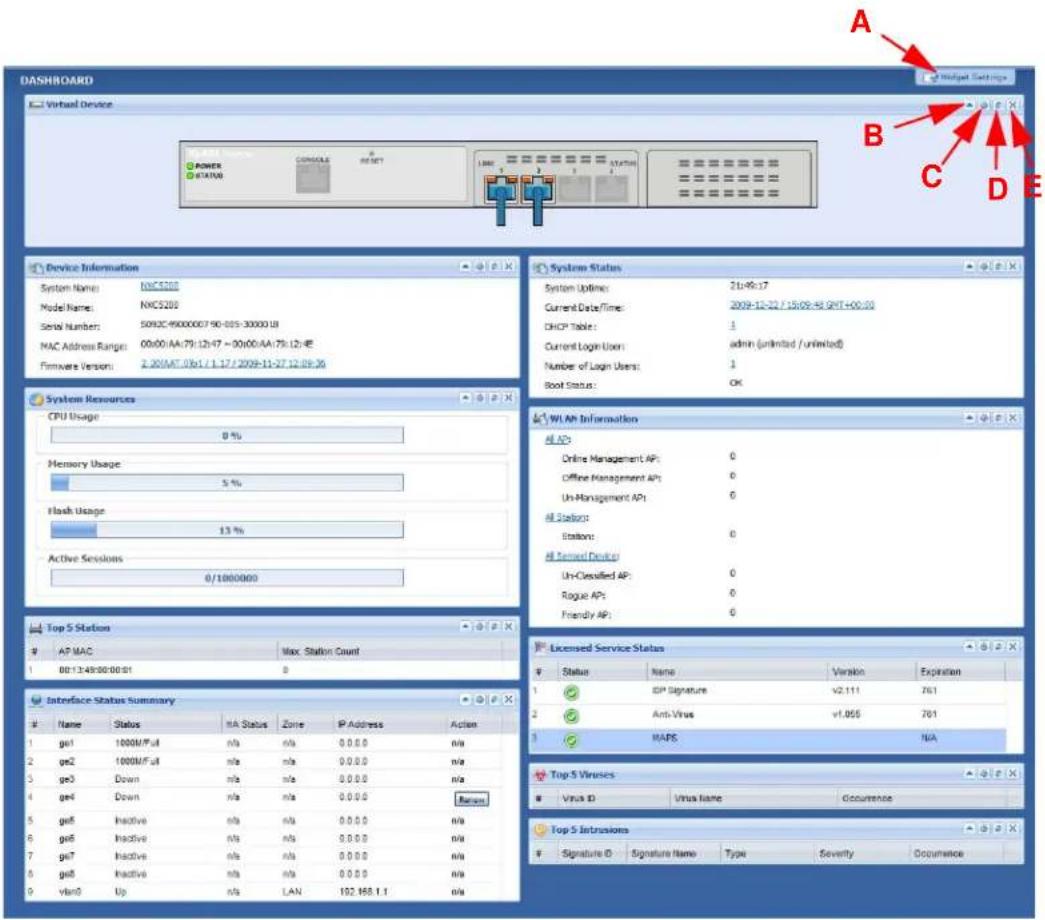This screenshot has height=920, width=1045.
Task: Close the Top 5 Viruses widget
Action: (x=1013, y=773)
